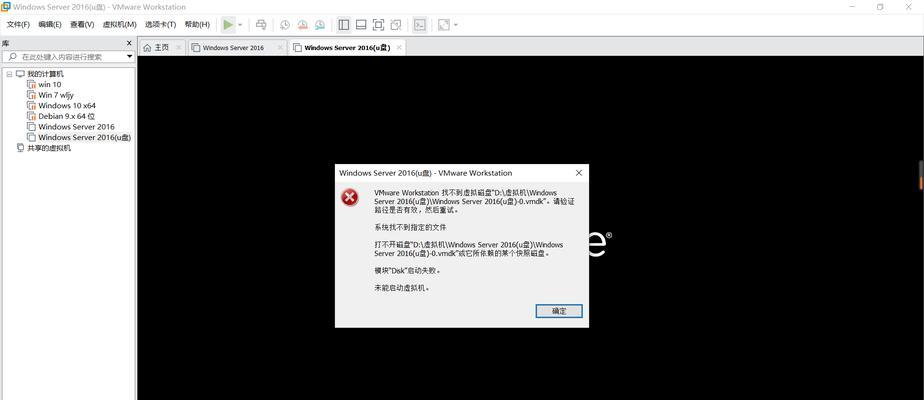Click the red error icon in dialog
The width and height of the screenshot is (924, 400).
(349, 197)
